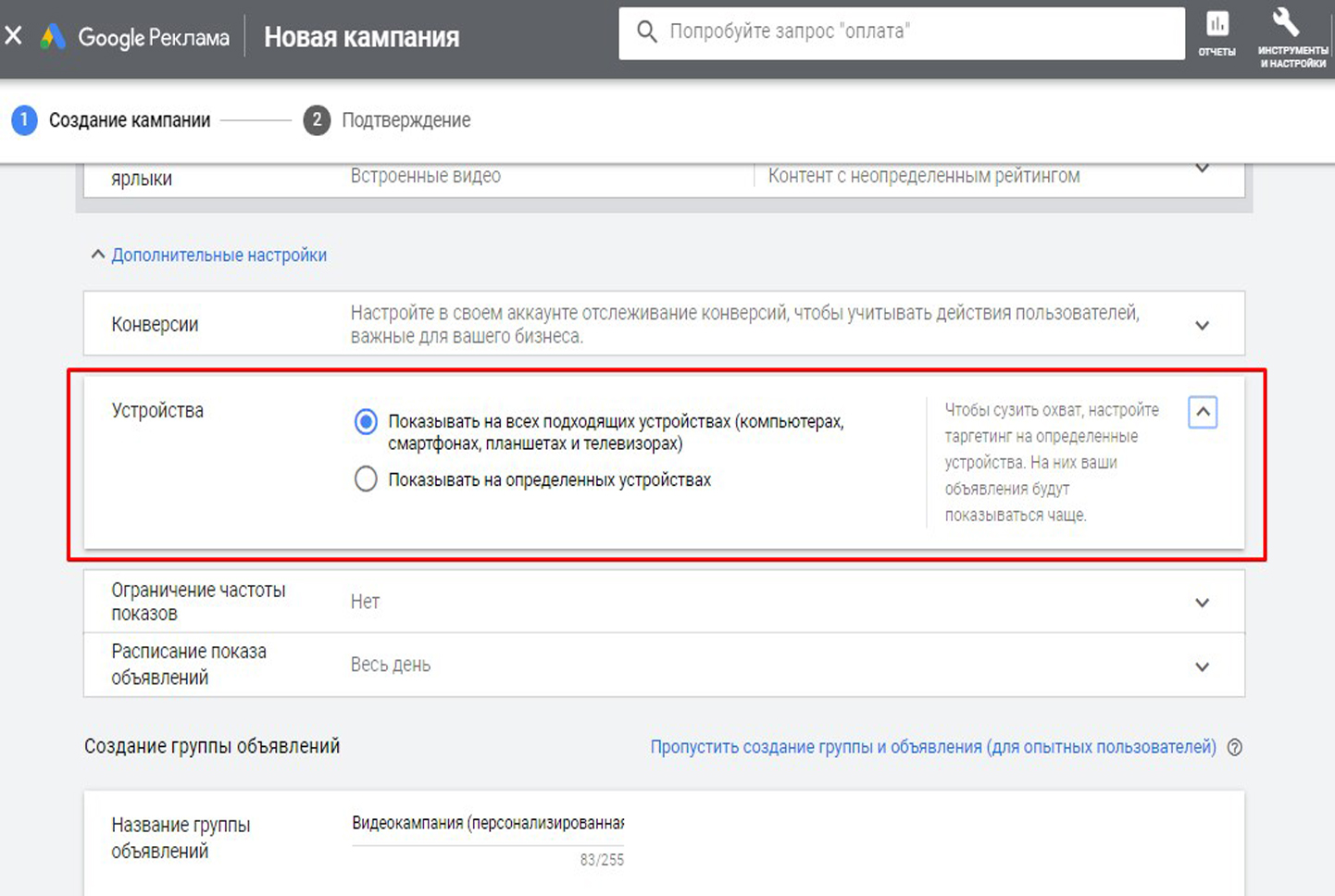
Task: Click the Создание кампании step label
Action: point(130,120)
